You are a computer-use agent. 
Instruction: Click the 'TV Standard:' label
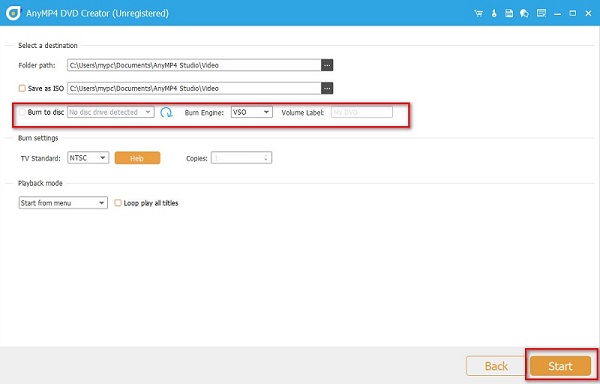pyautogui.click(x=41, y=158)
